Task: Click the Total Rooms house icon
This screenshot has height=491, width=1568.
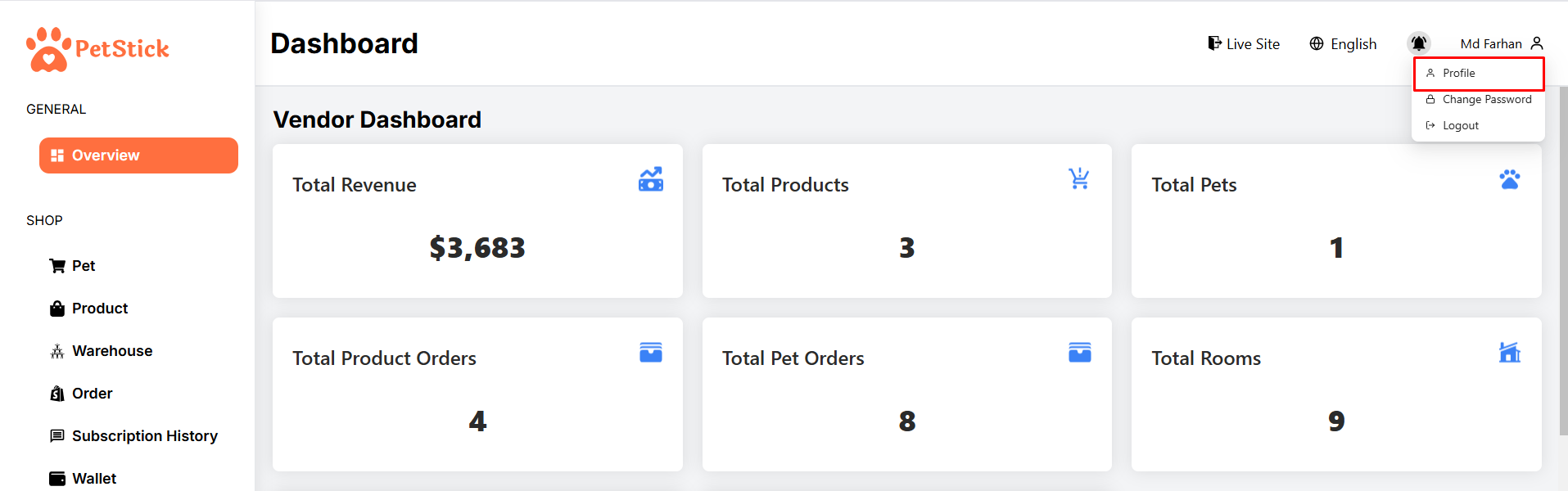Action: (1509, 352)
